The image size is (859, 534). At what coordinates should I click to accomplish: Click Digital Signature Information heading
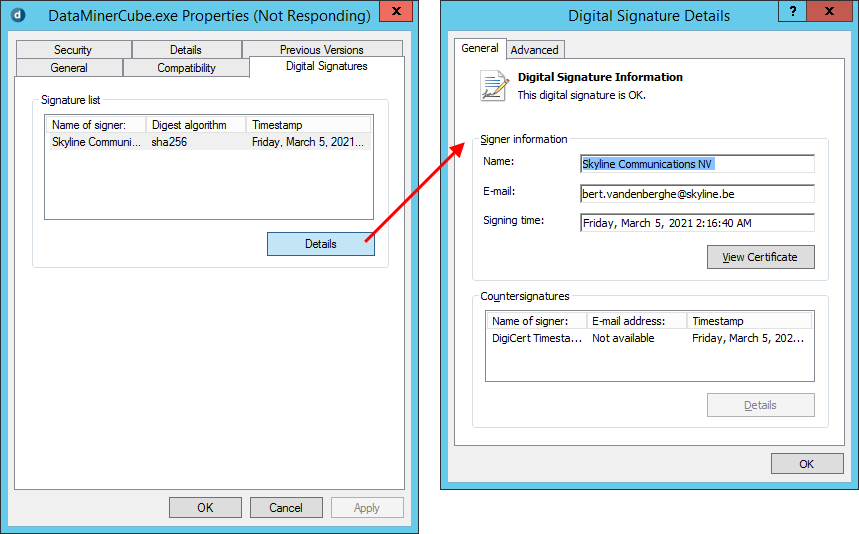tap(600, 77)
